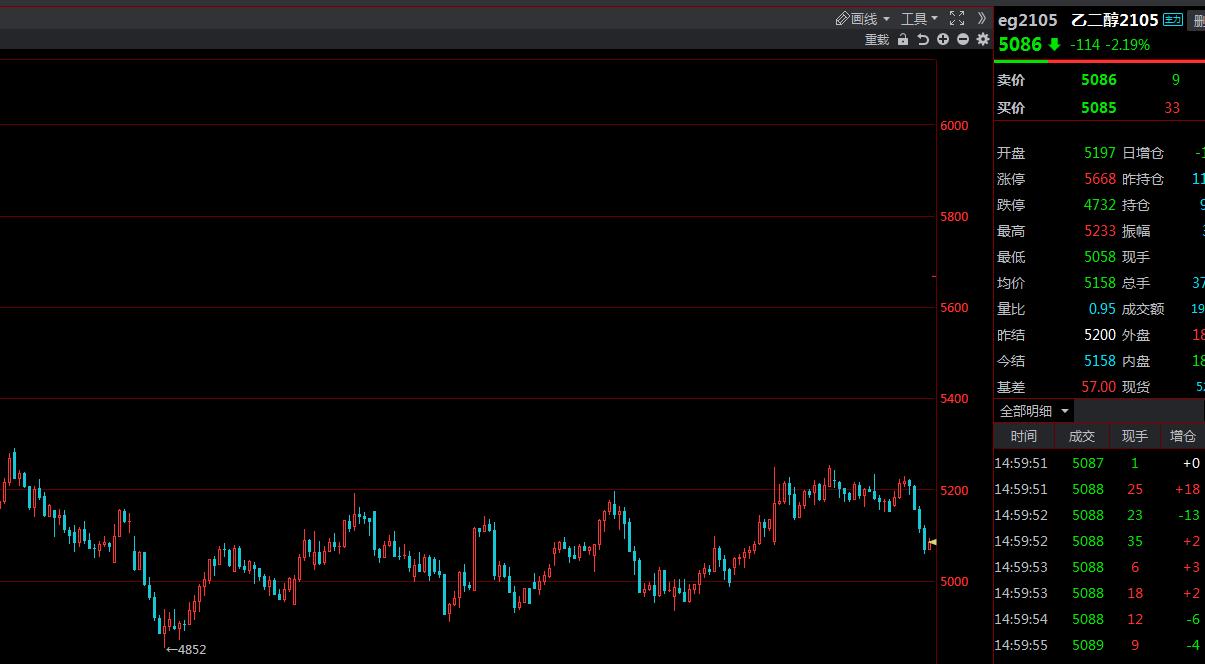The width and height of the screenshot is (1205, 664).
Task: Click the 4852 low price label on chart
Action: [187, 649]
